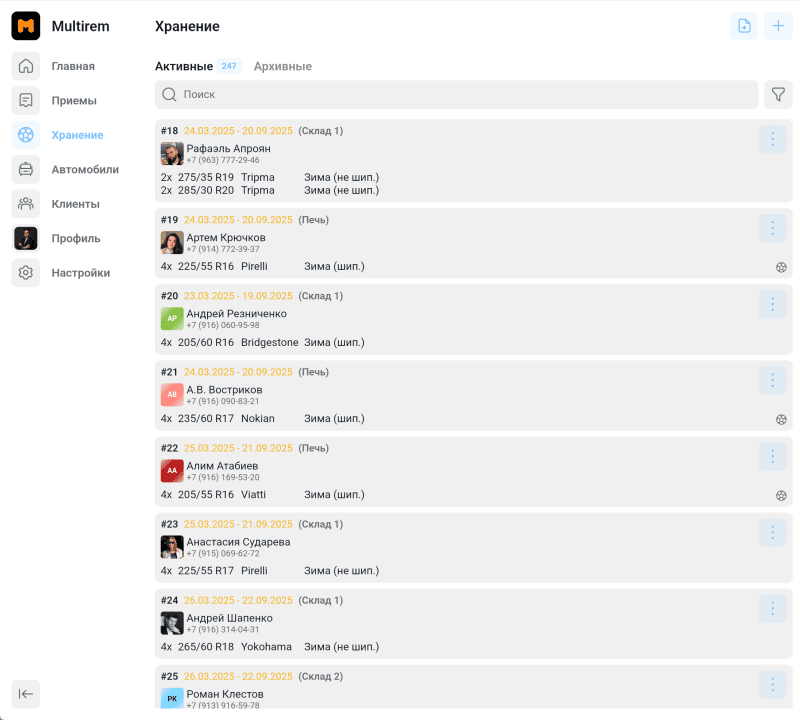Open the Автомобили section

click(84, 170)
